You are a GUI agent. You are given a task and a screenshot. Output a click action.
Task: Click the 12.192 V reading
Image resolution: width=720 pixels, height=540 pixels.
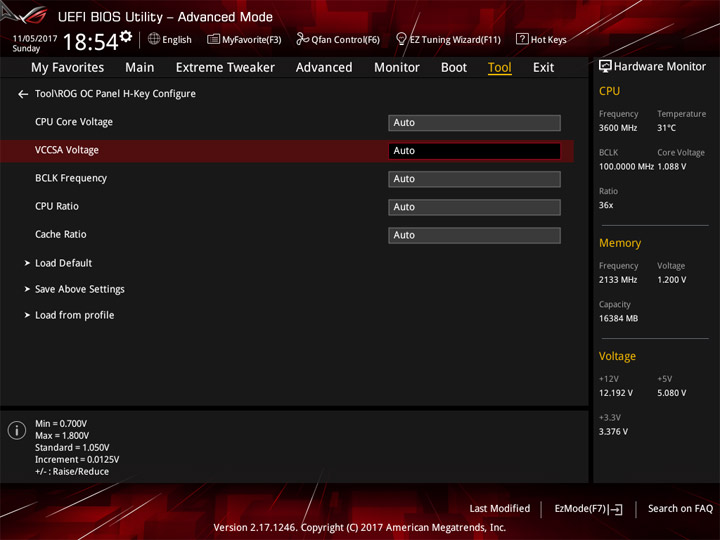point(616,393)
